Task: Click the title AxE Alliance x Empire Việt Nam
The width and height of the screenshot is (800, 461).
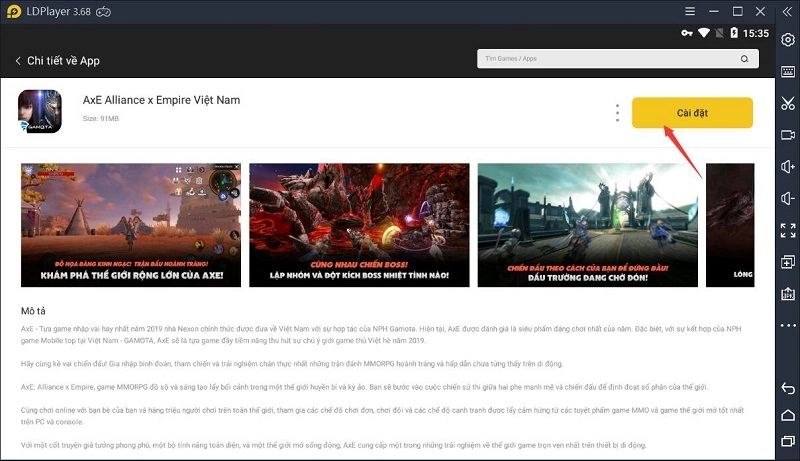Action: pyautogui.click(x=161, y=100)
